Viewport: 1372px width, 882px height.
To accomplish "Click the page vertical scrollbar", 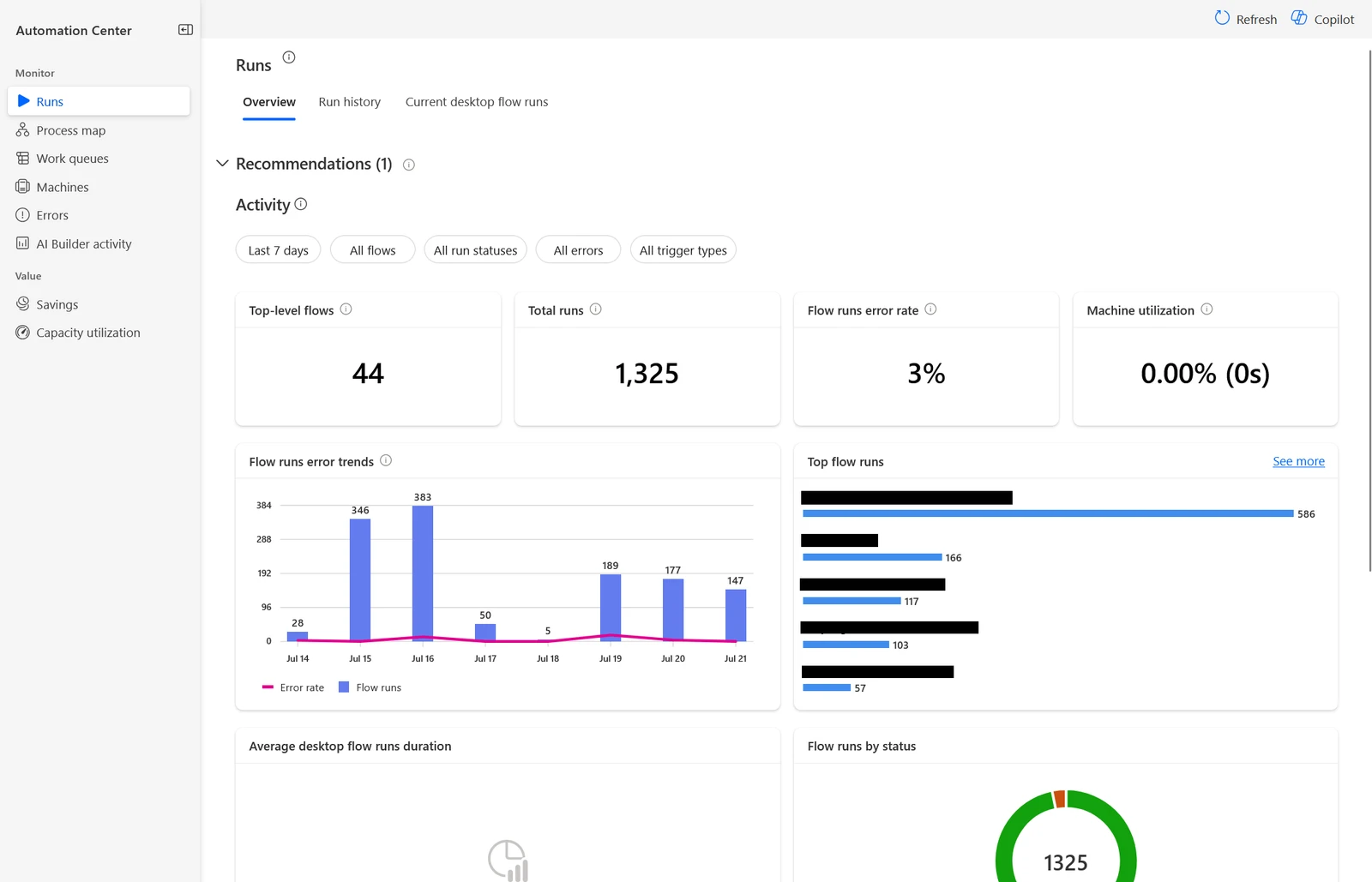I will [1369, 310].
